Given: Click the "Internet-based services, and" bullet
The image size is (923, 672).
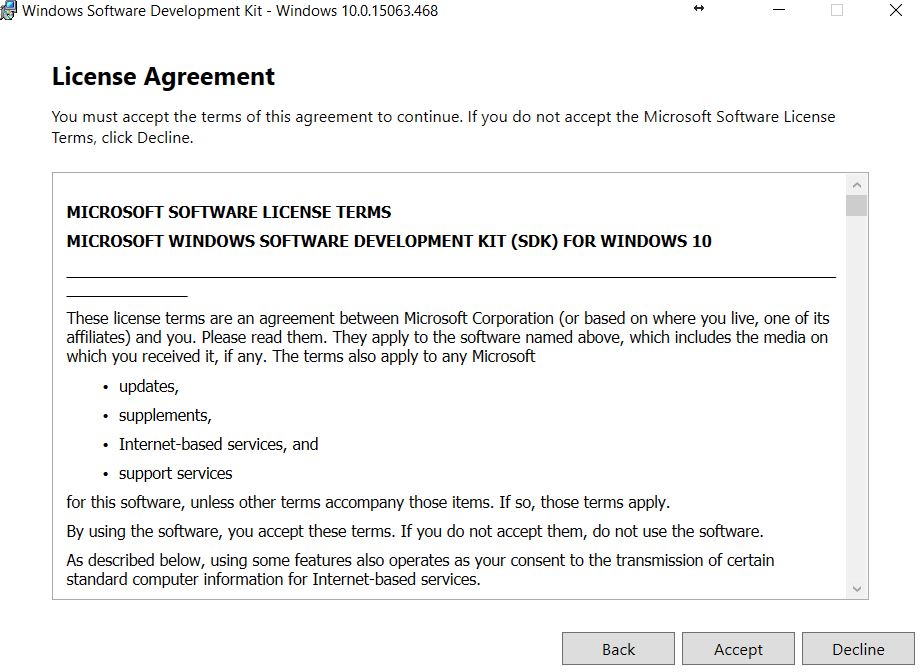Looking at the screenshot, I should click(218, 444).
